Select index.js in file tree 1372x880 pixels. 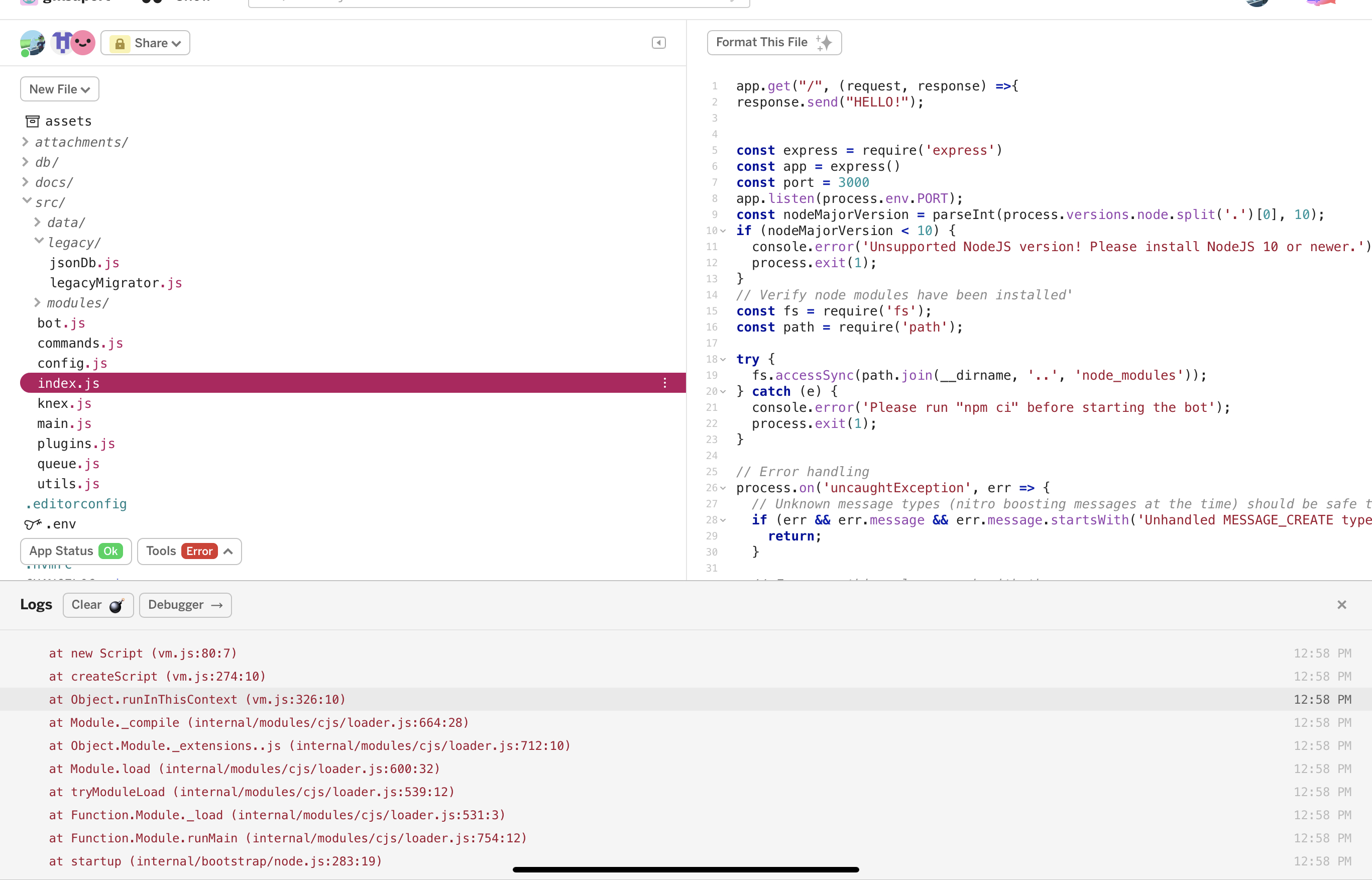coord(353,383)
